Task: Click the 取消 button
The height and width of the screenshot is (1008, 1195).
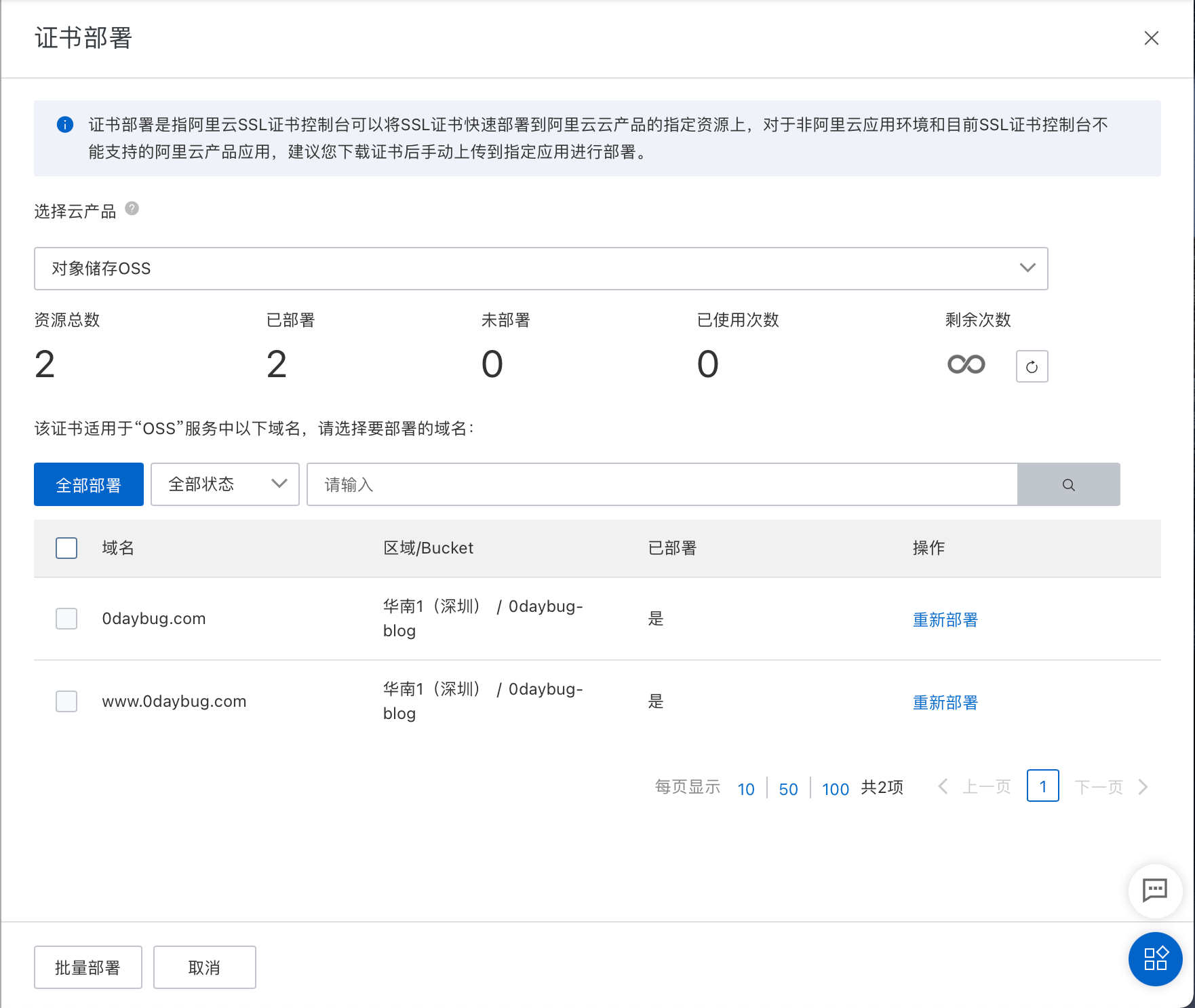Action: tap(205, 967)
